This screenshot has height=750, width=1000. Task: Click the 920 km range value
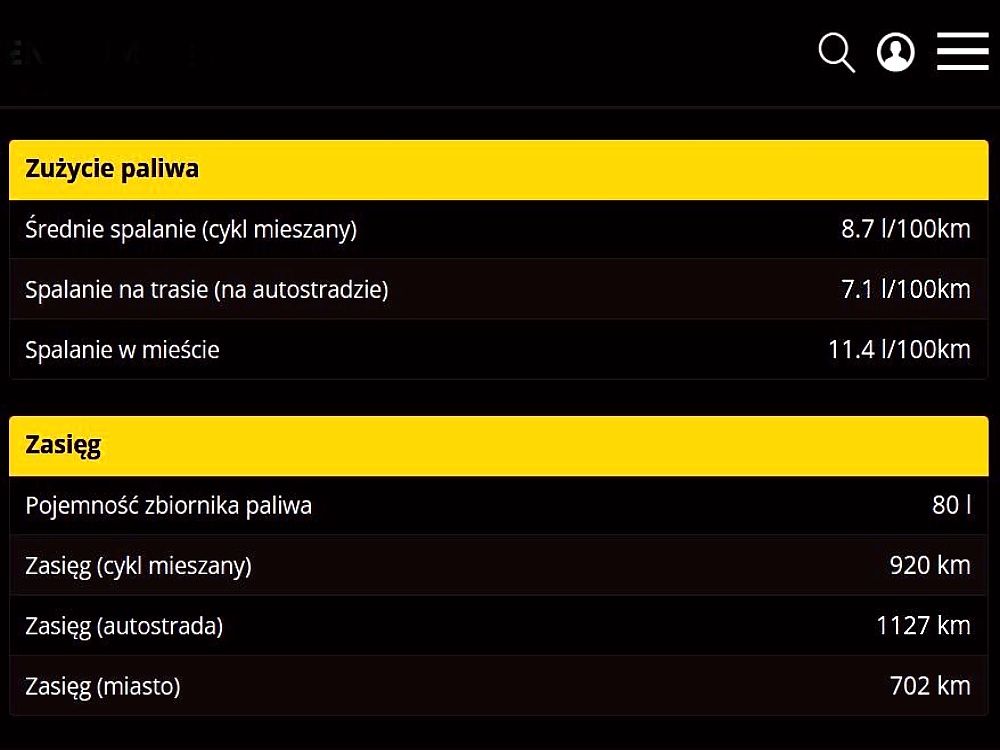coord(930,565)
